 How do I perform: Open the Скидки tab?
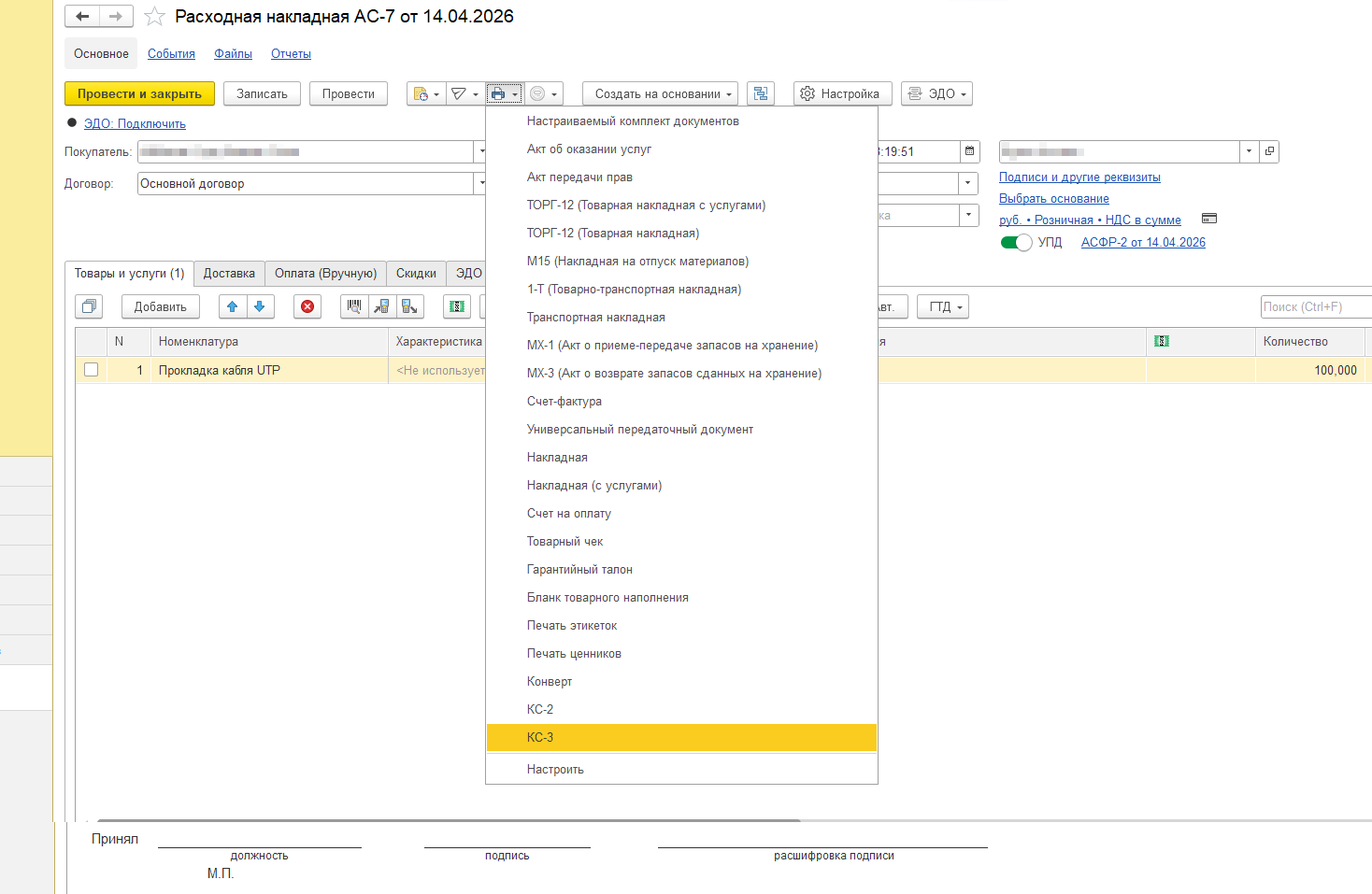point(416,273)
